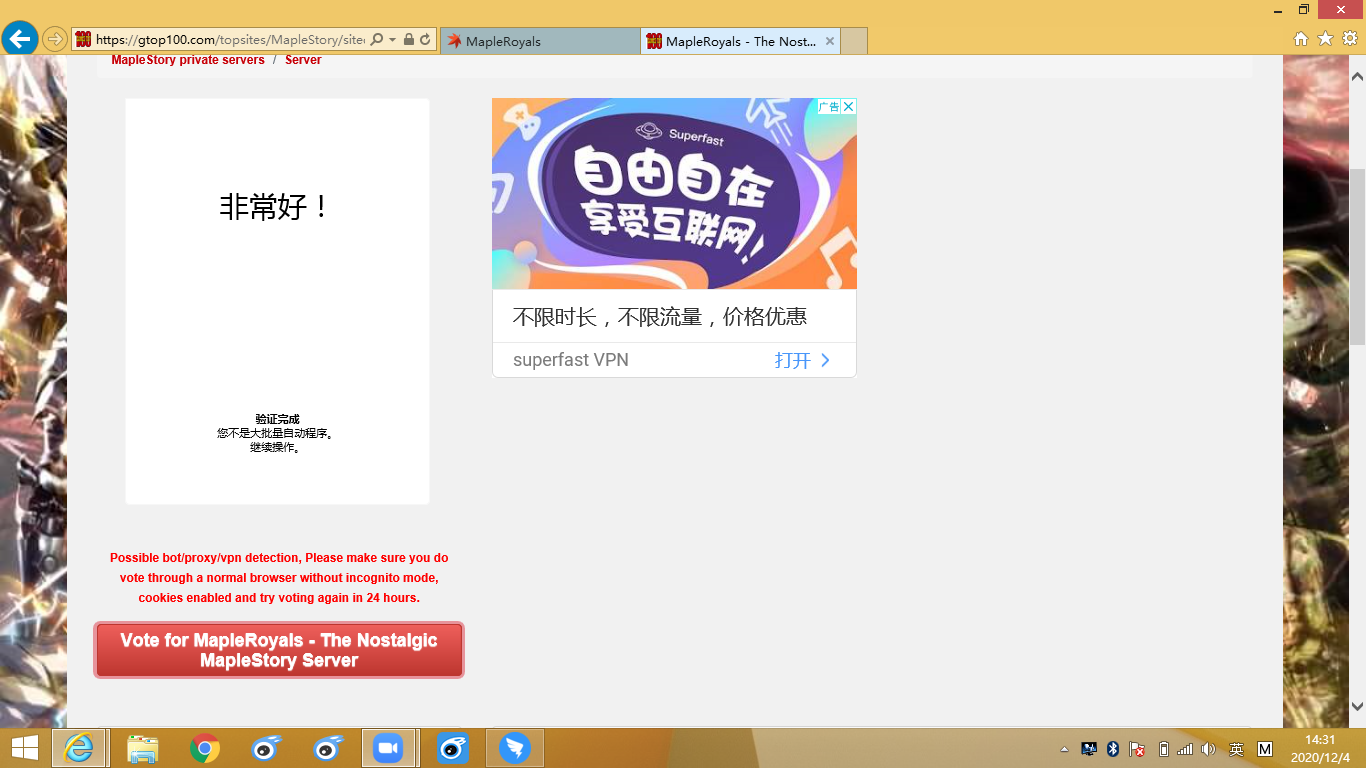1366x768 pixels.
Task: Close the MapleRoyals - The Nost... tab
Action: pyautogui.click(x=830, y=41)
